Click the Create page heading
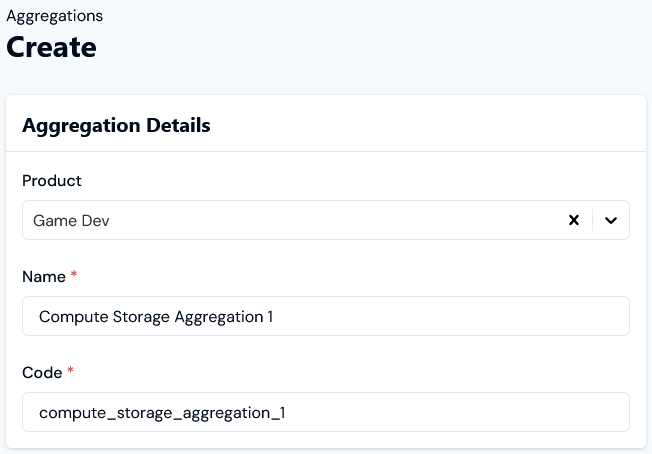Screen dimensions: 652x454 pyautogui.click(x=52, y=47)
